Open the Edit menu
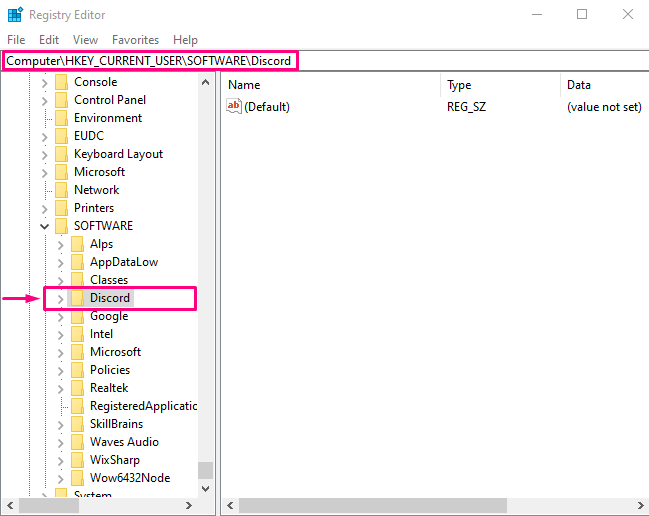The height and width of the screenshot is (516, 649). pyautogui.click(x=49, y=40)
